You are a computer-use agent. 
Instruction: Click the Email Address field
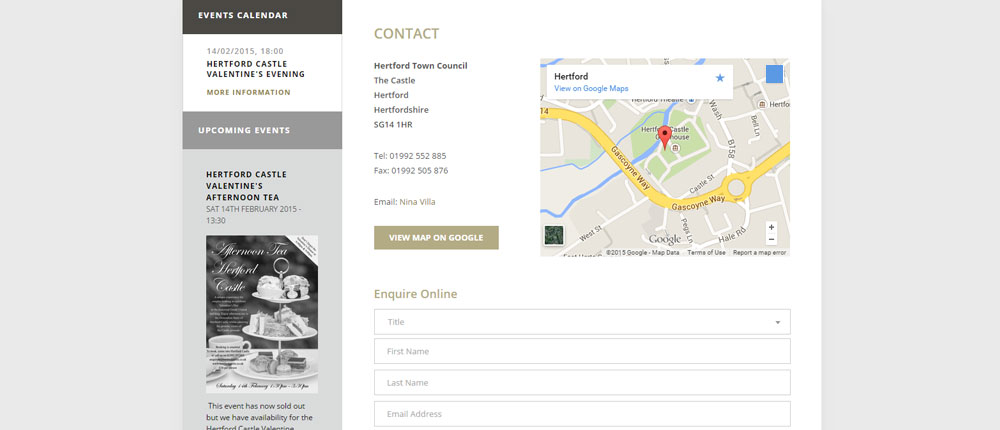point(582,414)
